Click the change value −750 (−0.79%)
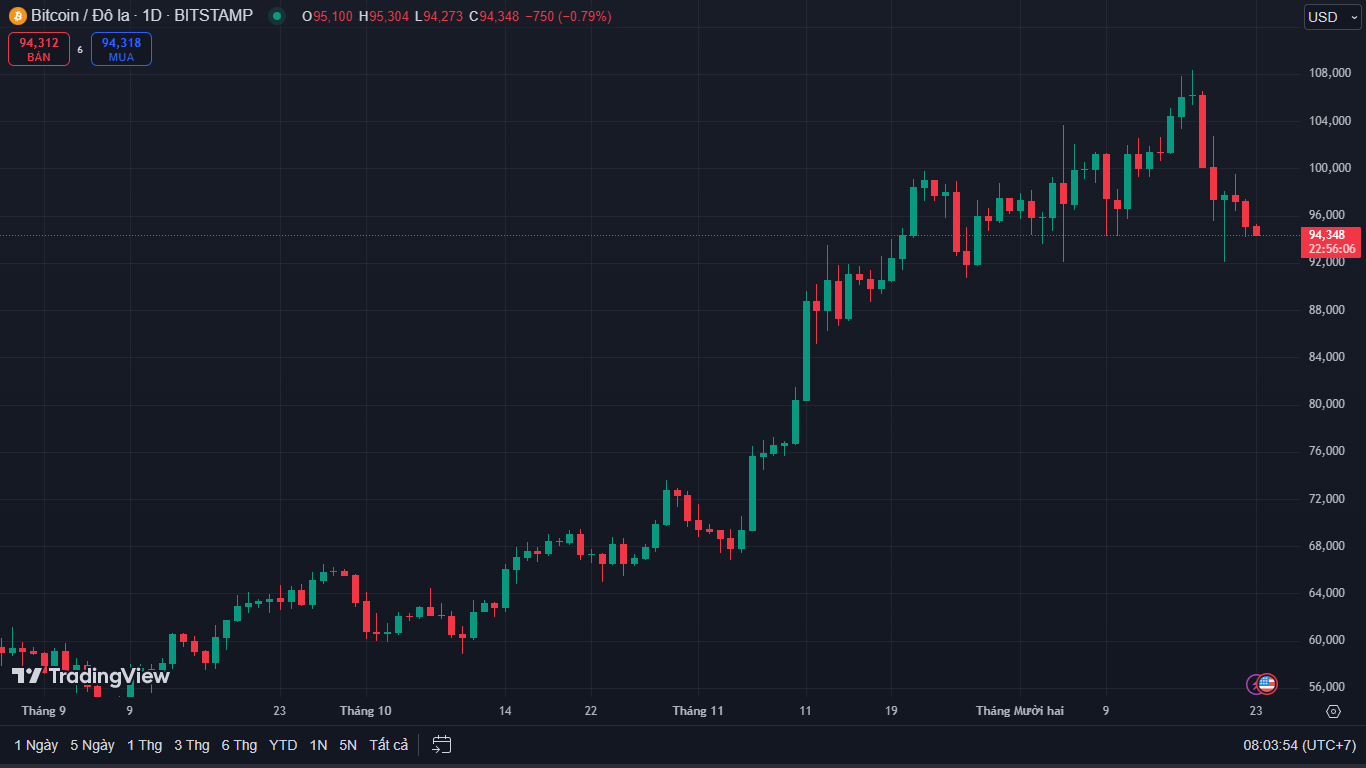This screenshot has height=768, width=1366. [568, 16]
